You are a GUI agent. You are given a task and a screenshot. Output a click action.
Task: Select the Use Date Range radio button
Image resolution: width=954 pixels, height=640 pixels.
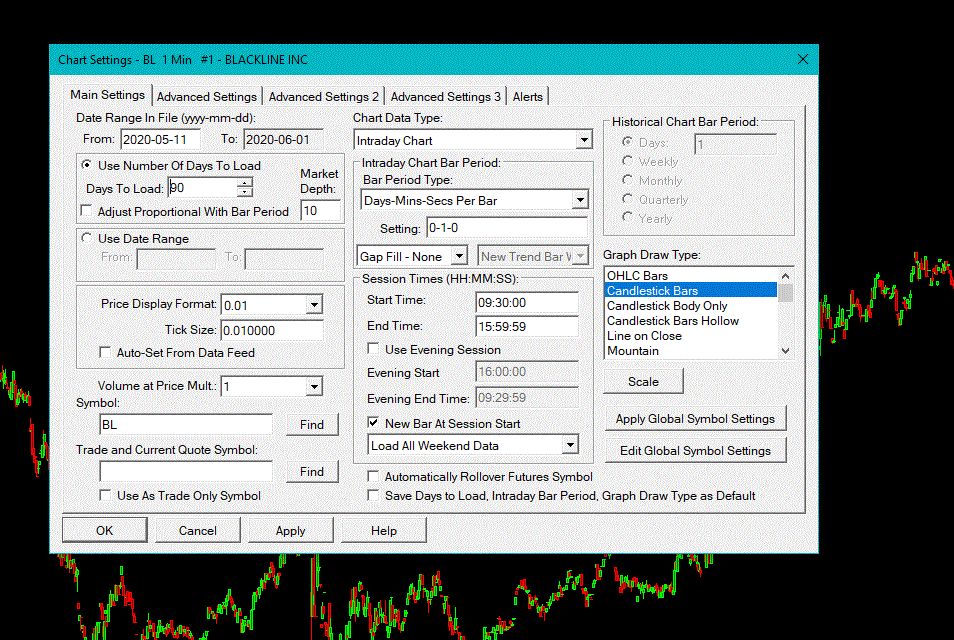87,238
